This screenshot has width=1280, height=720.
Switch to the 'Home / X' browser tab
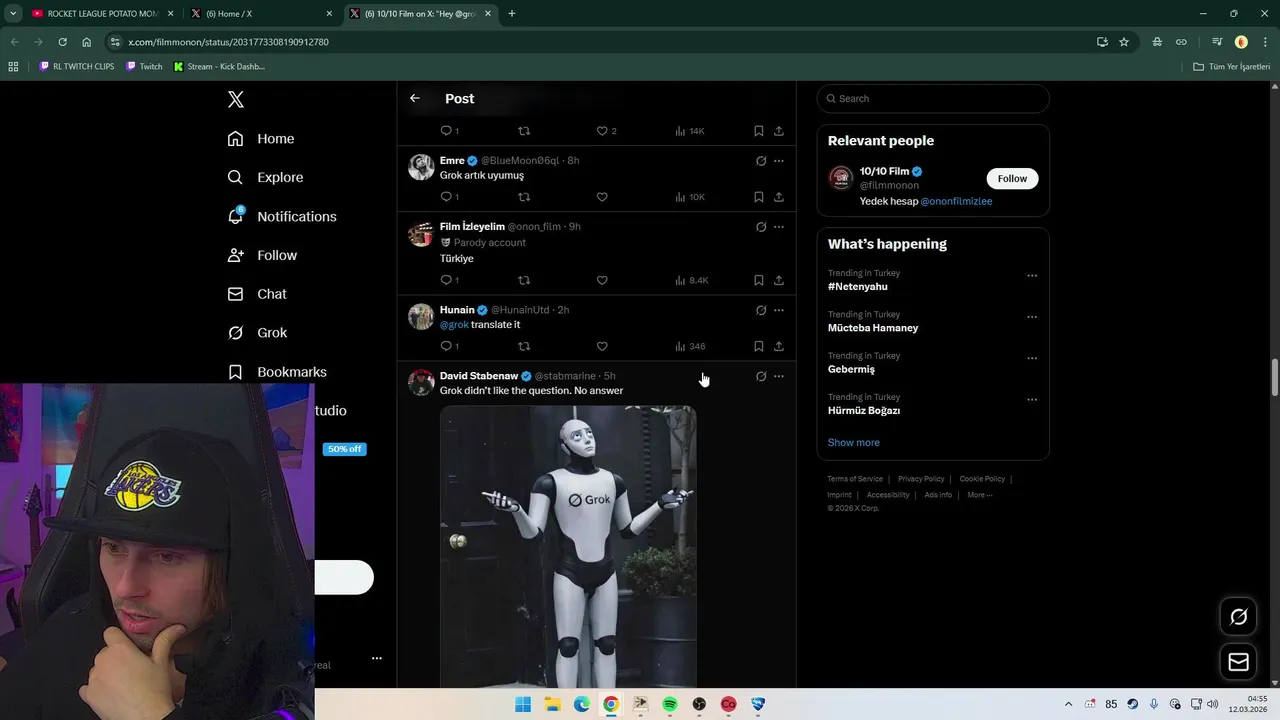tap(260, 14)
